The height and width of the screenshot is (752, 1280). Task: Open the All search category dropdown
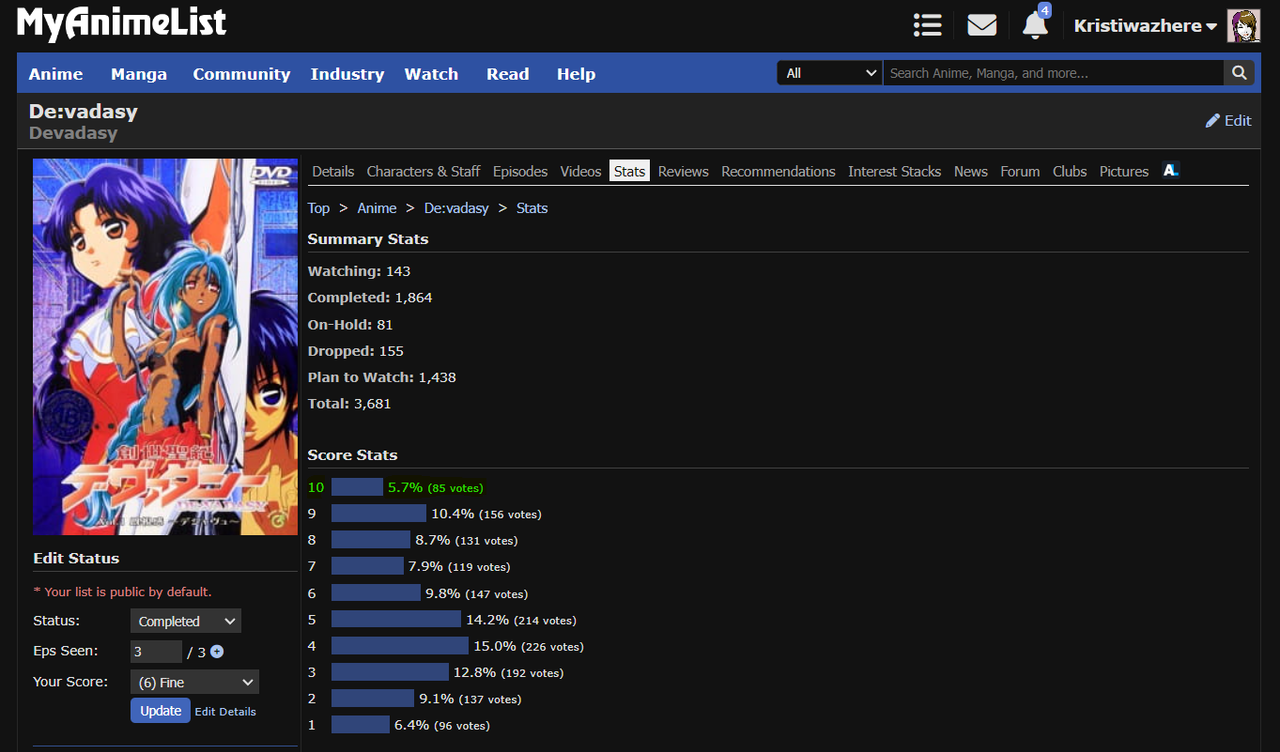(x=830, y=73)
